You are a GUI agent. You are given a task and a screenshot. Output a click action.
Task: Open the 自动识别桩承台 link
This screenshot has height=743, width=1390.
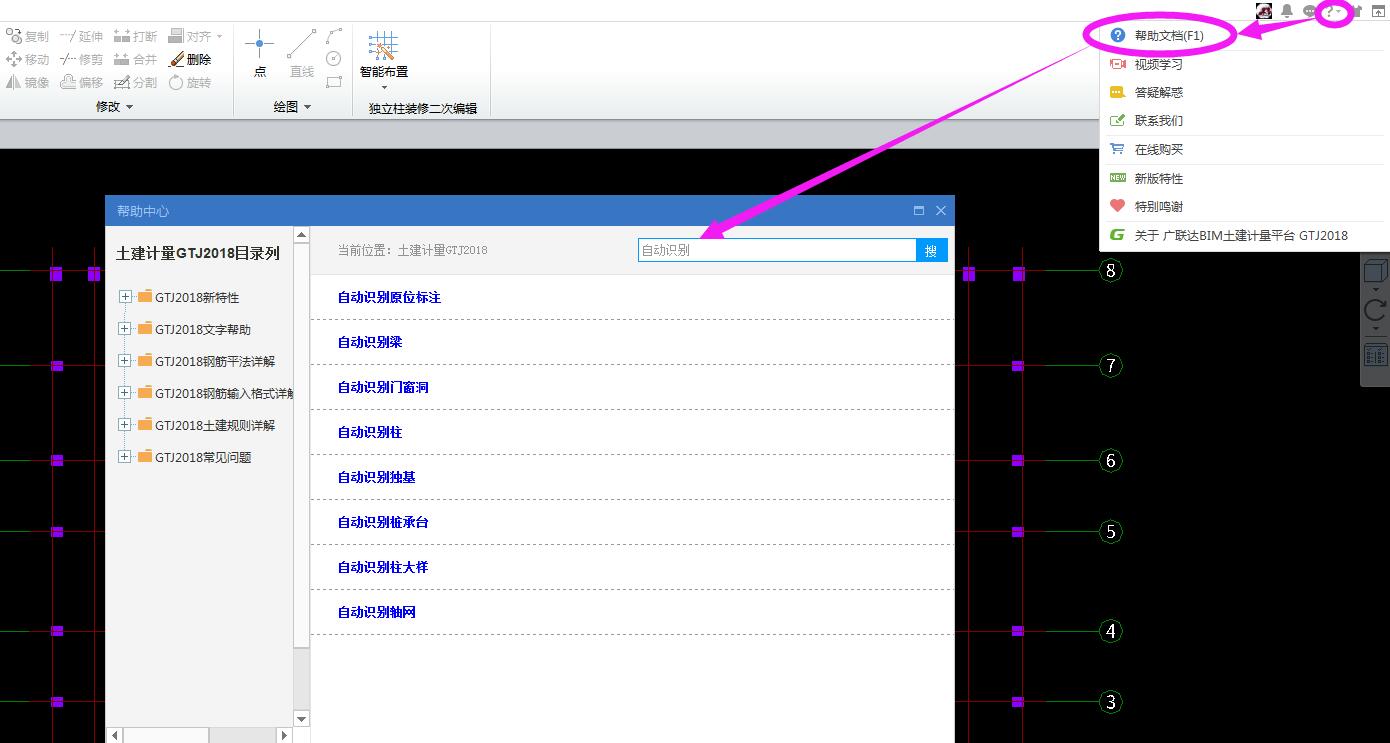pos(383,522)
